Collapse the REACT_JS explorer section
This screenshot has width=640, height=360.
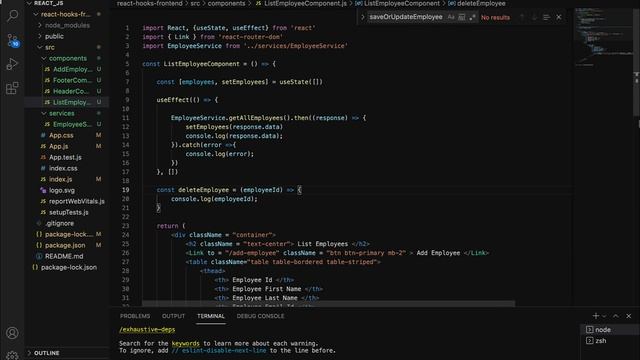(48, 3)
